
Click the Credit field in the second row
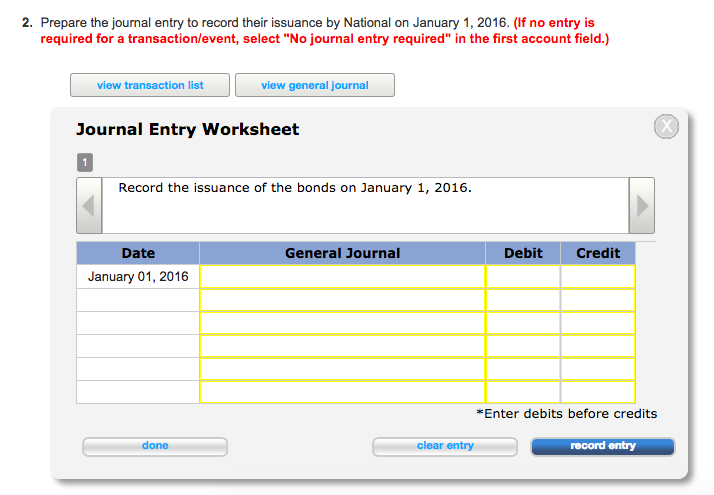click(x=598, y=300)
